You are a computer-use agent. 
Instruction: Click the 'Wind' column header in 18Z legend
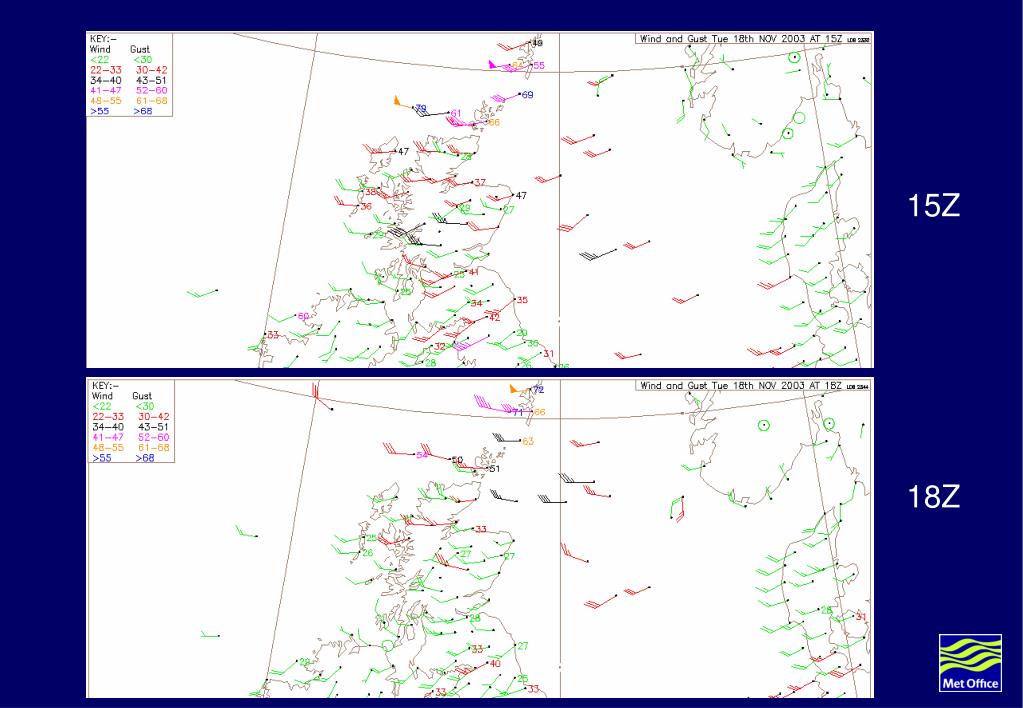(x=102, y=396)
